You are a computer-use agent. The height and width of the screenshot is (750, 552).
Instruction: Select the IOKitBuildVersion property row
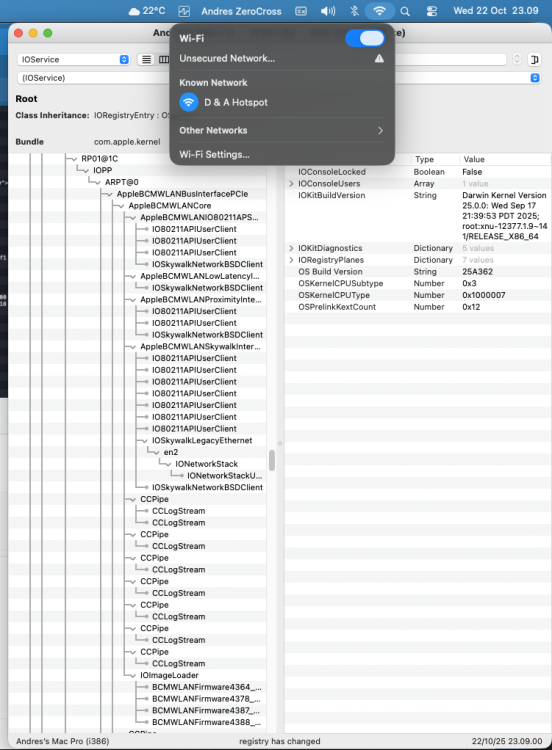418,216
